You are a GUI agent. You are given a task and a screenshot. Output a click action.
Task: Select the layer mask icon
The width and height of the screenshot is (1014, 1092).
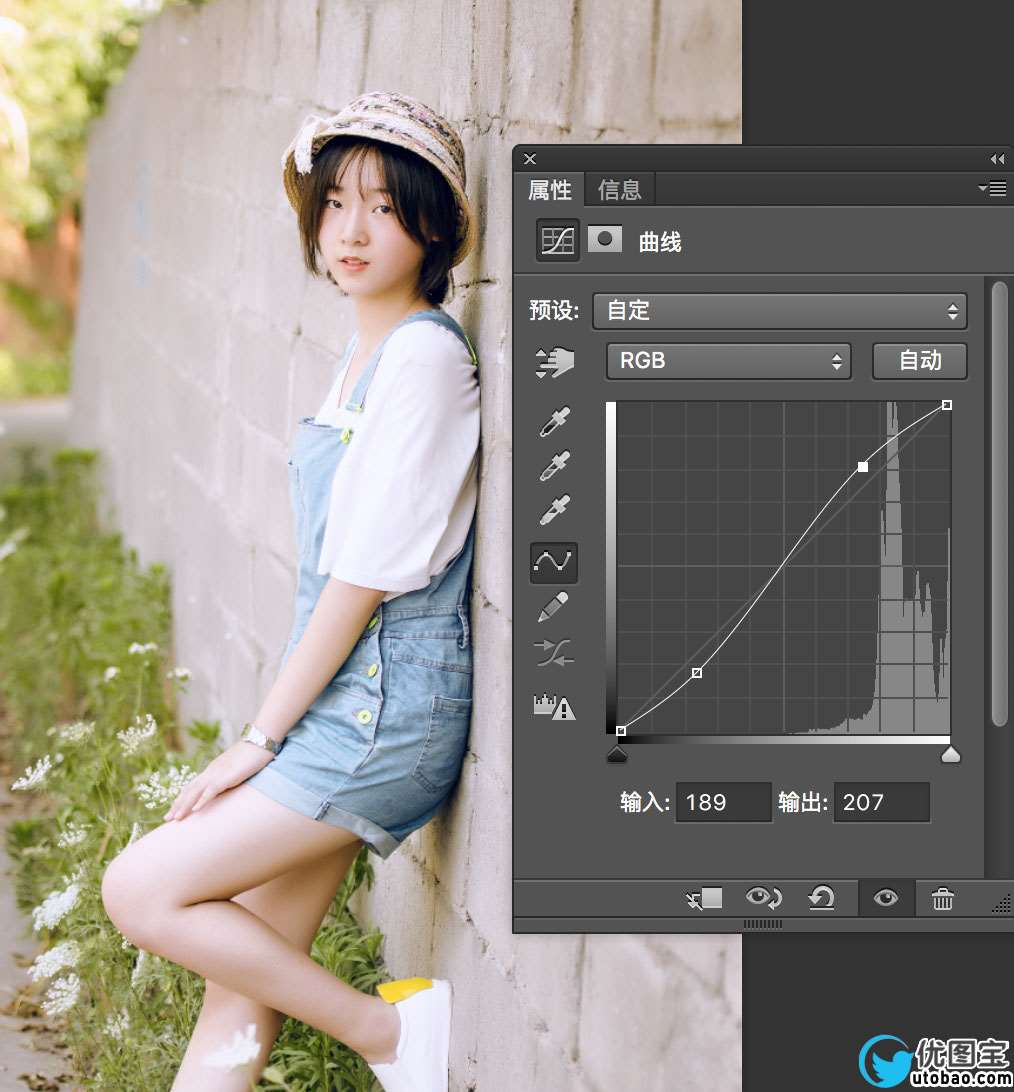click(x=604, y=239)
